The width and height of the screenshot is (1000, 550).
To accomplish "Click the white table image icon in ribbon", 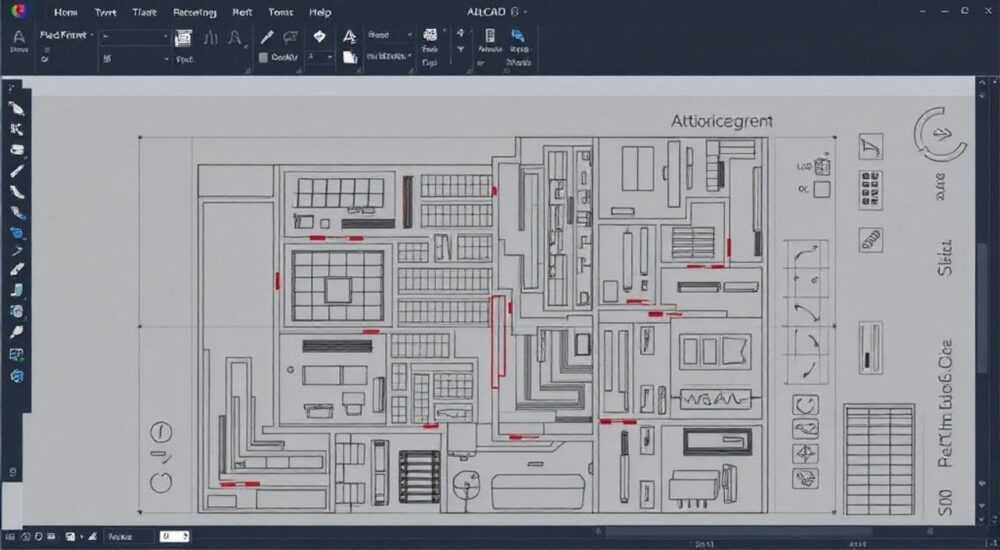I will [x=184, y=38].
